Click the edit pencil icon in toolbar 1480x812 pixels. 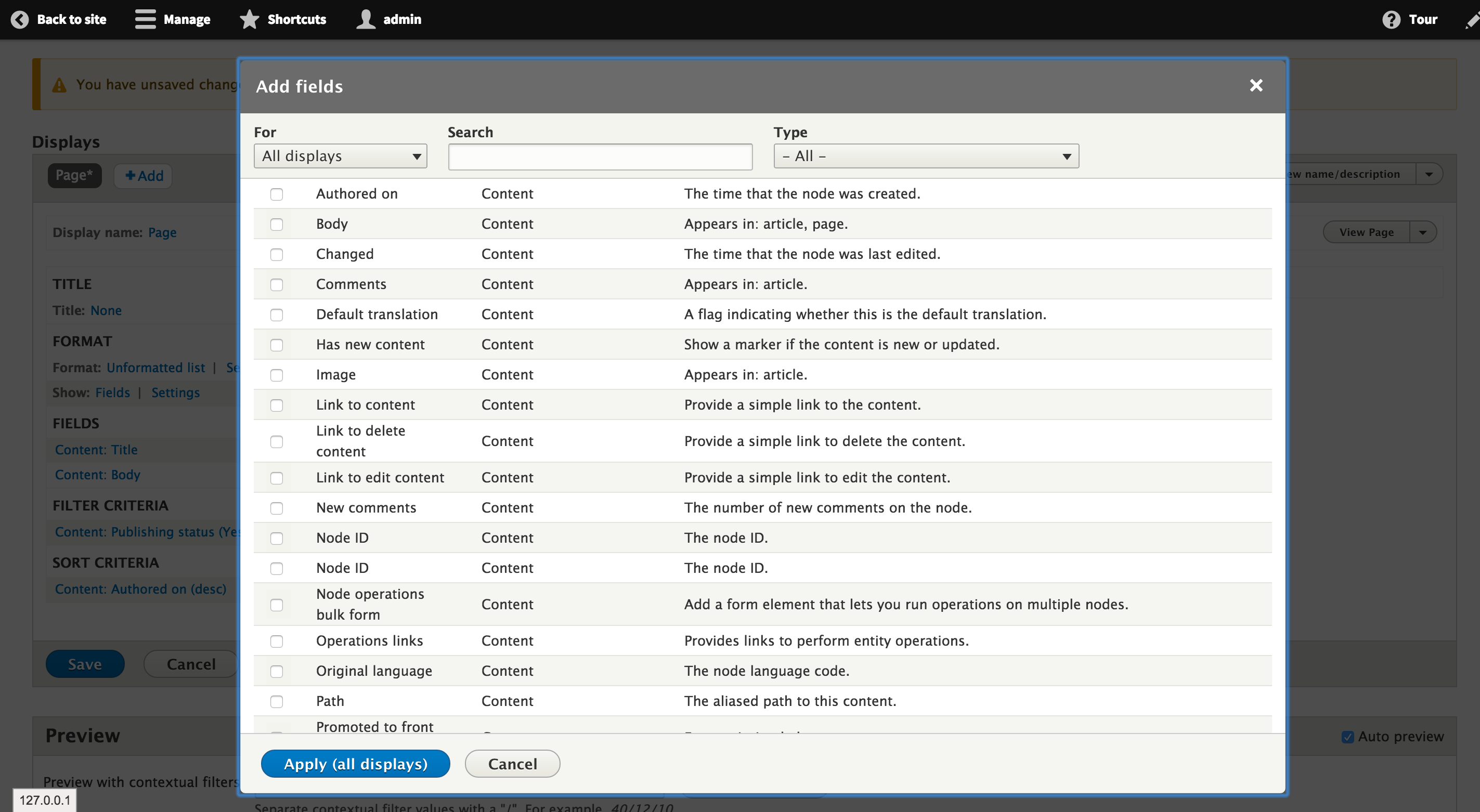(1472, 21)
